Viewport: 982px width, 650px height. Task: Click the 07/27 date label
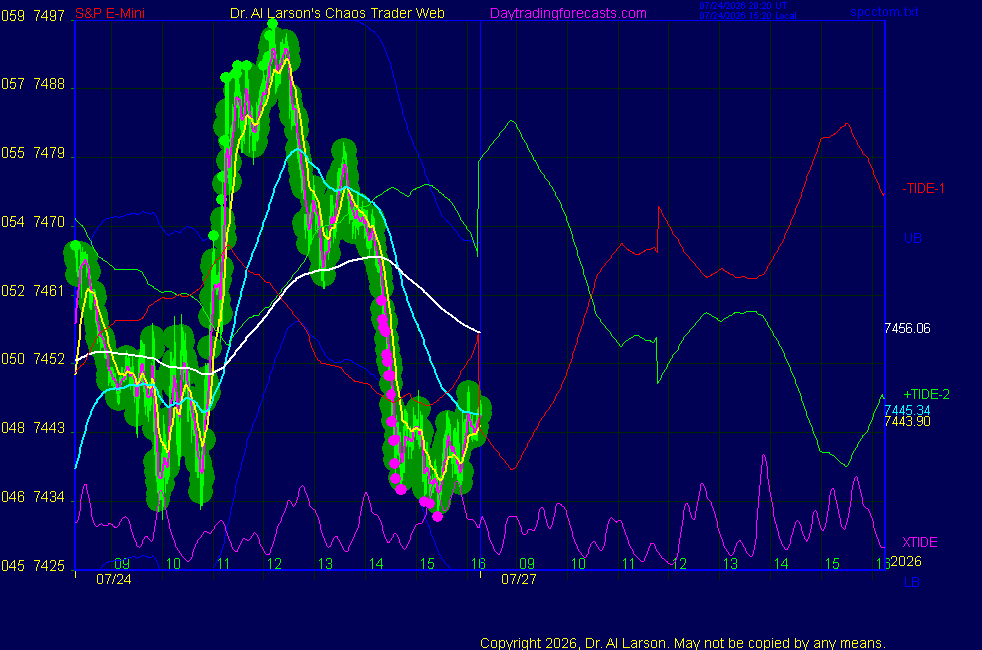[519, 579]
